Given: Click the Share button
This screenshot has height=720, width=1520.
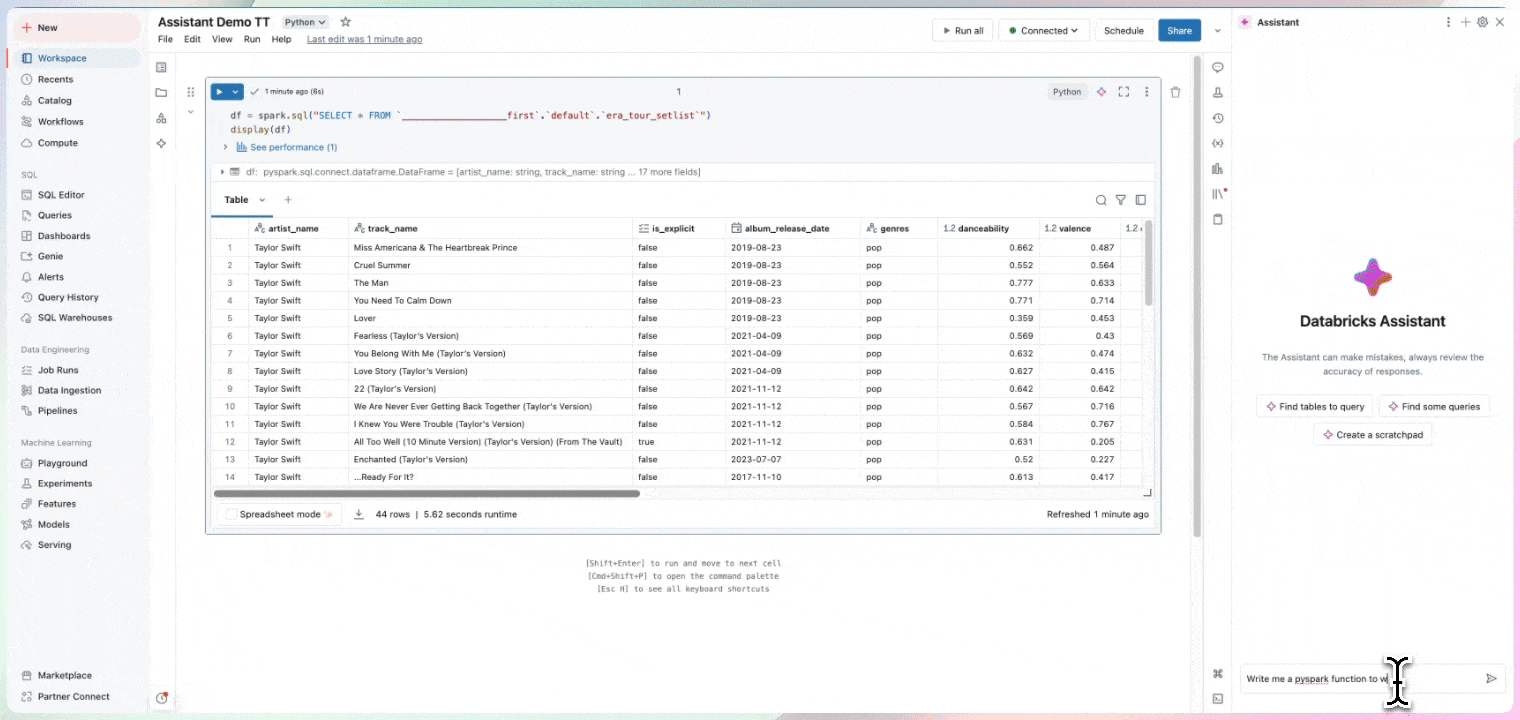Looking at the screenshot, I should point(1179,31).
